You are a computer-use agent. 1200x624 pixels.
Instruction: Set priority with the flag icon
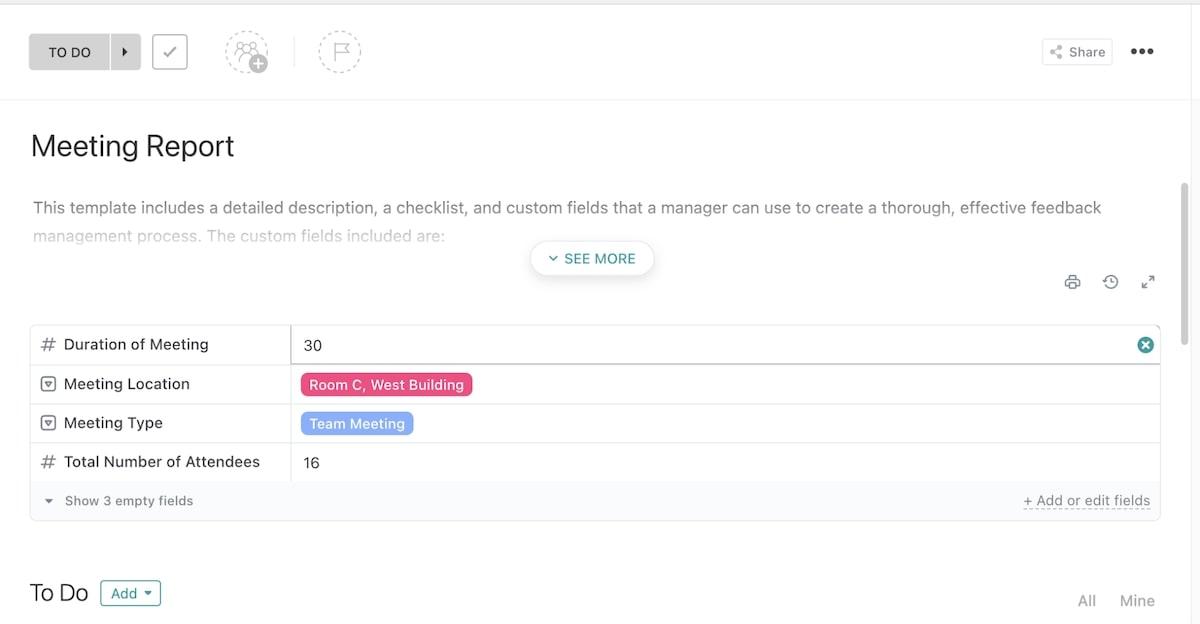coord(340,52)
